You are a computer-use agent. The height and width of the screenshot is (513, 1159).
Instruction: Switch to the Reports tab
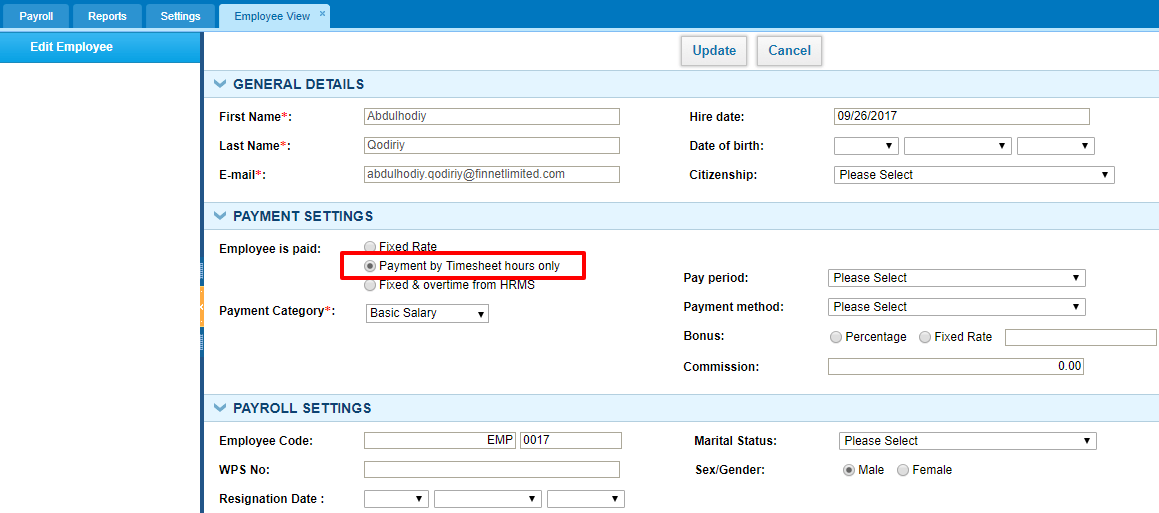point(107,16)
